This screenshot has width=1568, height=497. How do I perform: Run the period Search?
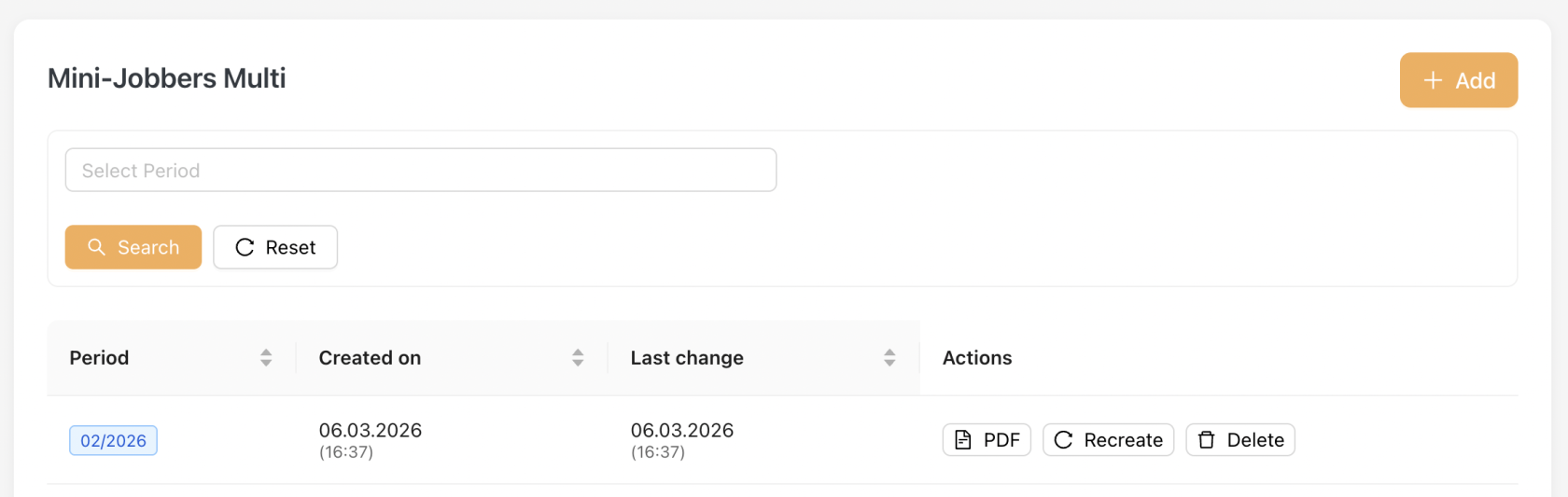pyautogui.click(x=133, y=247)
